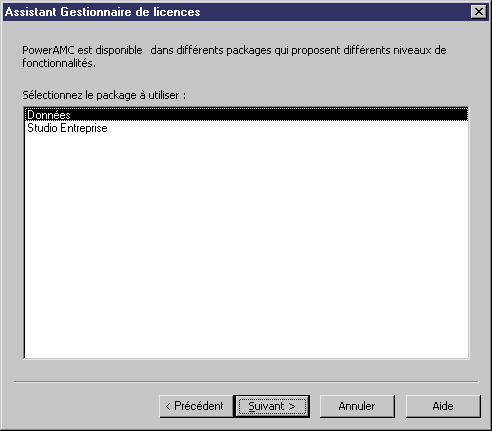Cancel the wizard with Annuler

click(x=357, y=406)
